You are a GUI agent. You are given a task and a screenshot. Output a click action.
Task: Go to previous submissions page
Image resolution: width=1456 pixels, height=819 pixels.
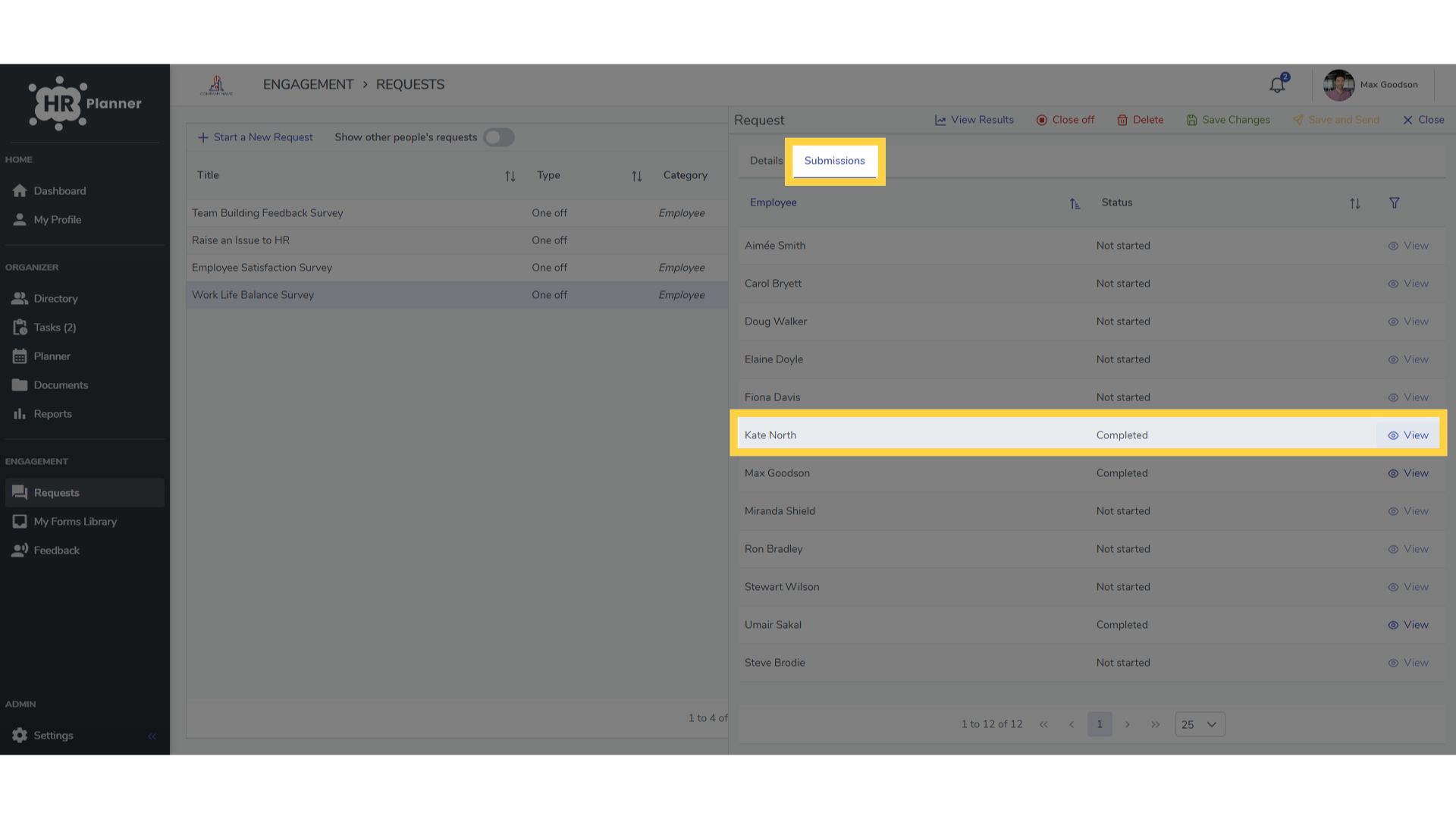(x=1072, y=724)
